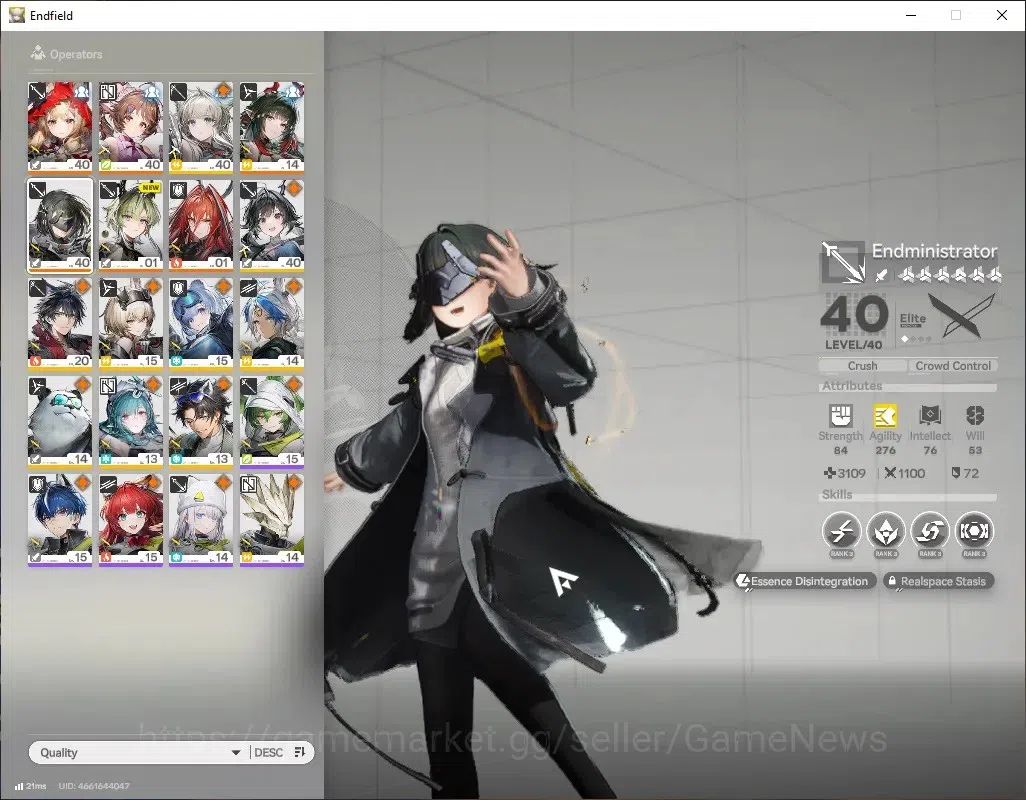Click the defense shield icon next to 72

click(956, 473)
